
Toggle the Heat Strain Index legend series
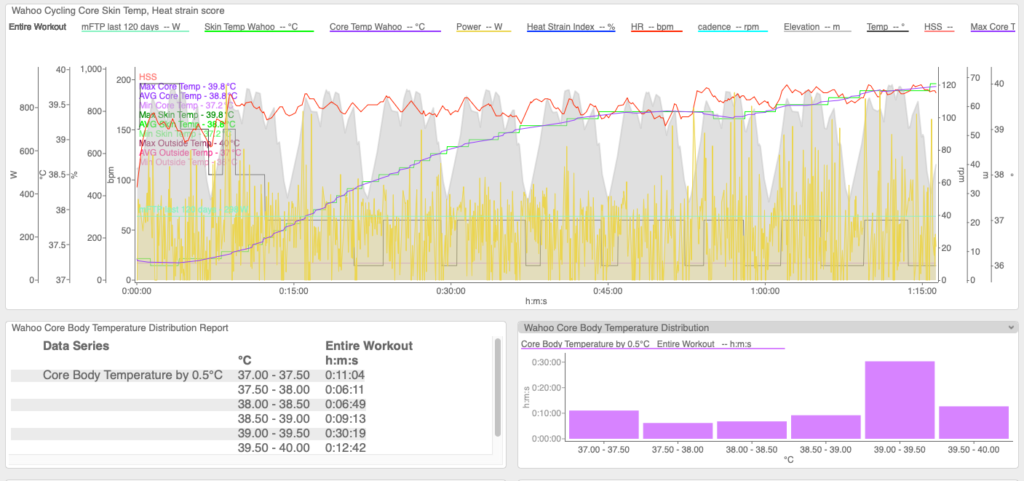click(x=571, y=27)
